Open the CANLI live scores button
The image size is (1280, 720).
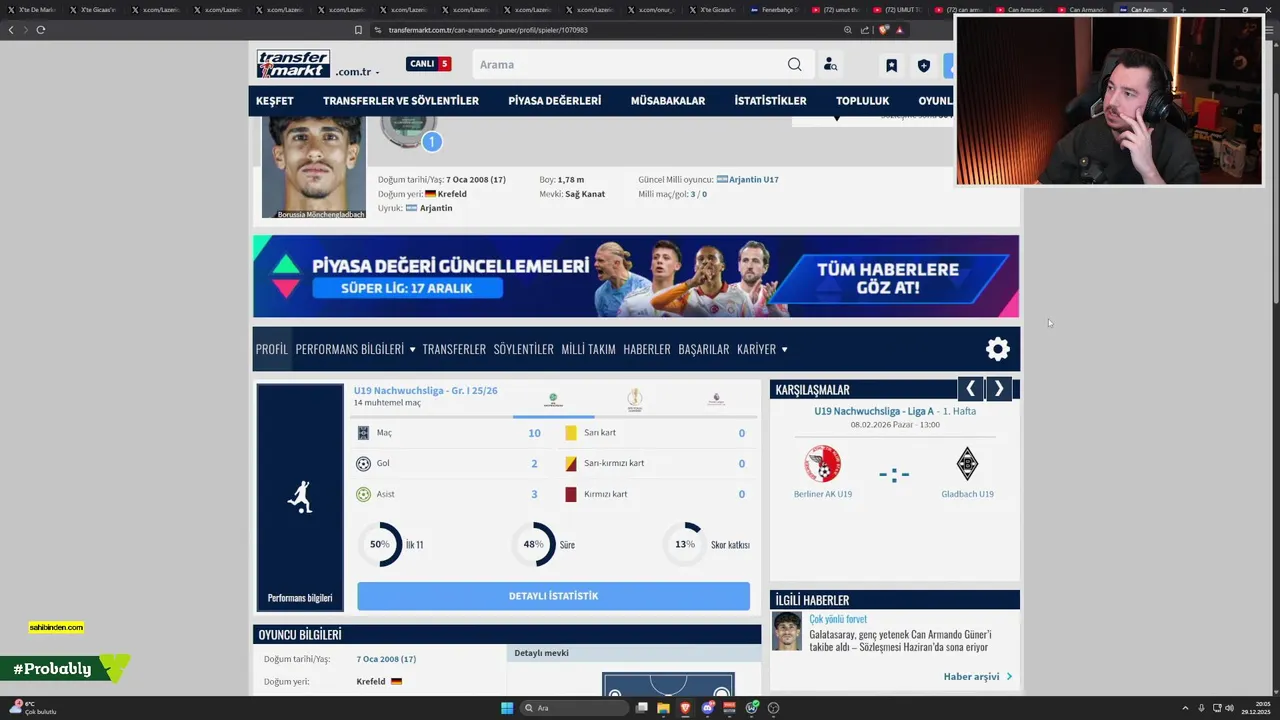click(x=428, y=64)
